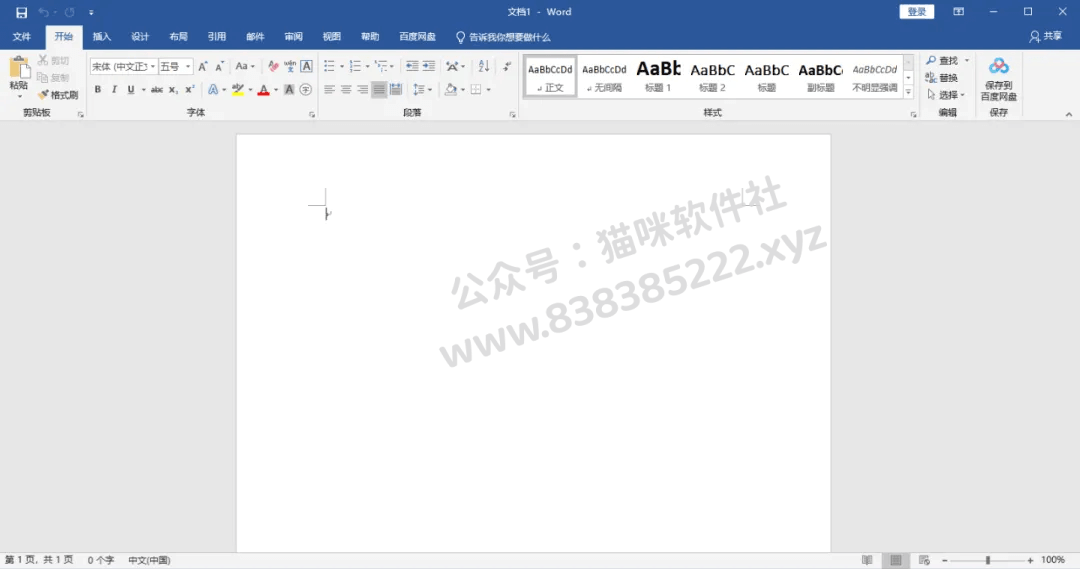The height and width of the screenshot is (569, 1080).
Task: Toggle subscript formatting
Action: [174, 90]
